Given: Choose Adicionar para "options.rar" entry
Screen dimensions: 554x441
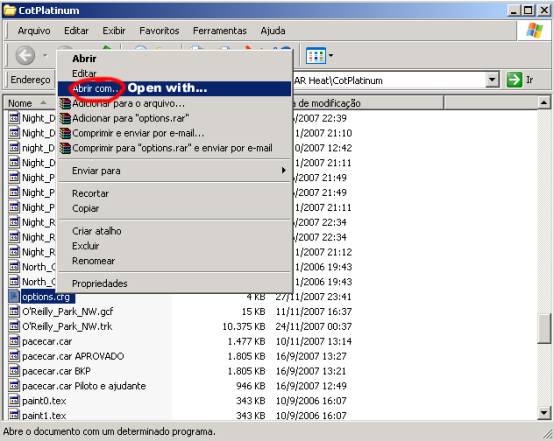Looking at the screenshot, I should (x=175, y=118).
